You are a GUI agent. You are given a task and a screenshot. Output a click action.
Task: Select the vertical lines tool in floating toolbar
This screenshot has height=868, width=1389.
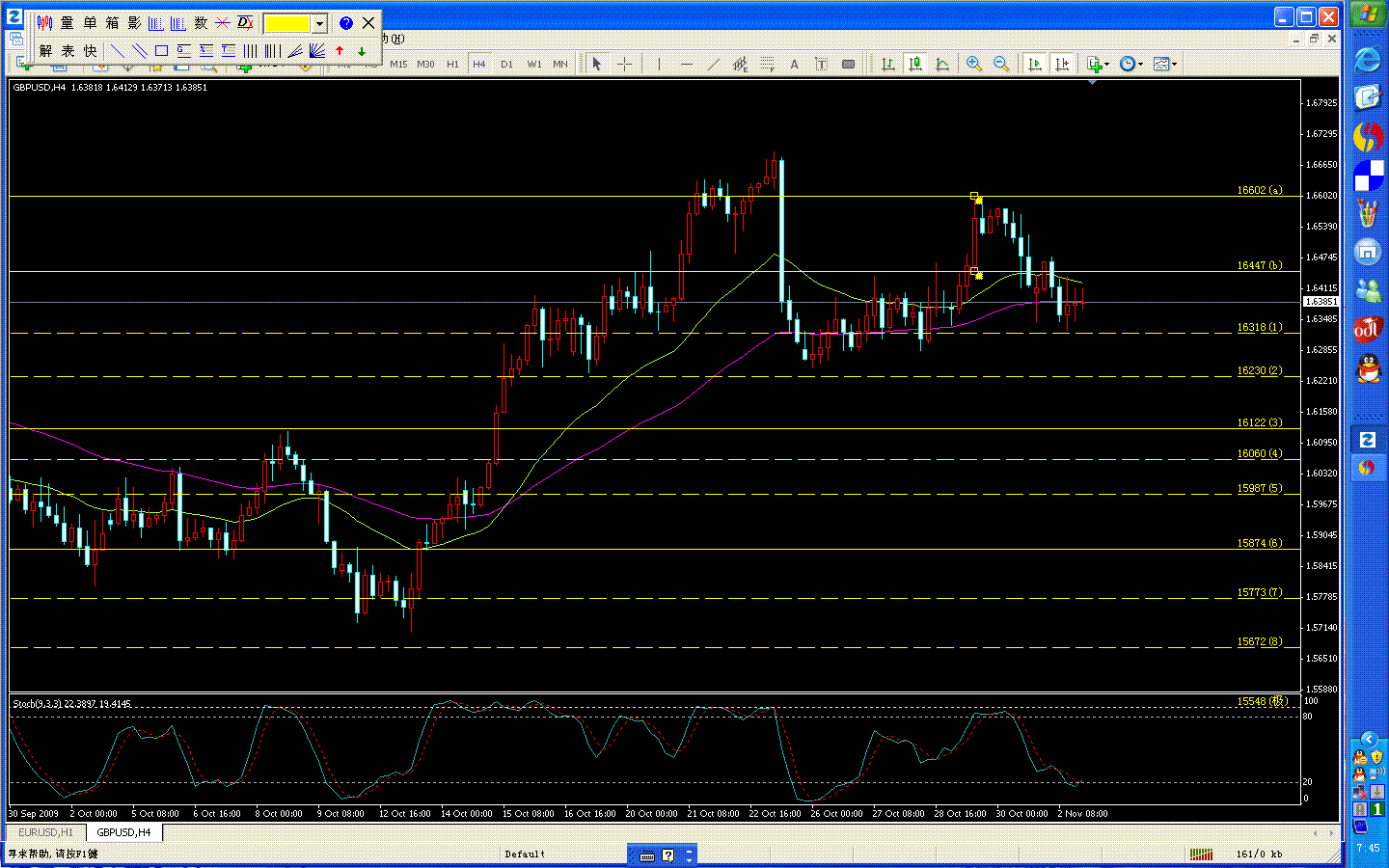pyautogui.click(x=251, y=51)
